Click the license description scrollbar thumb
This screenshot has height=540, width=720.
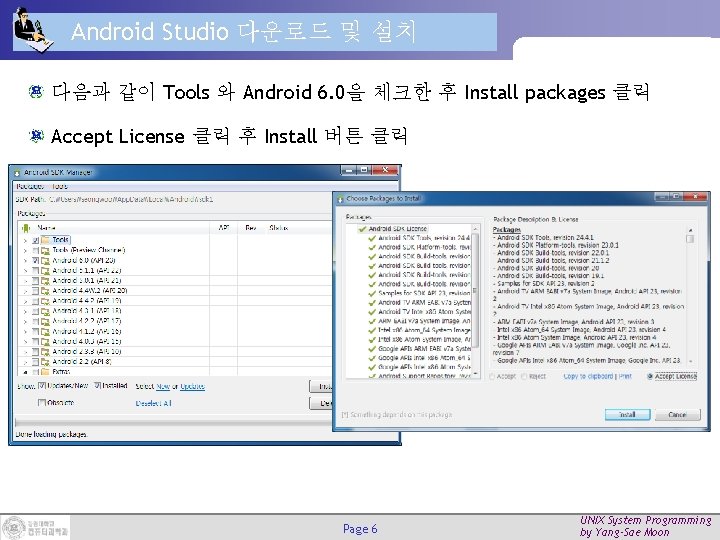(x=690, y=239)
